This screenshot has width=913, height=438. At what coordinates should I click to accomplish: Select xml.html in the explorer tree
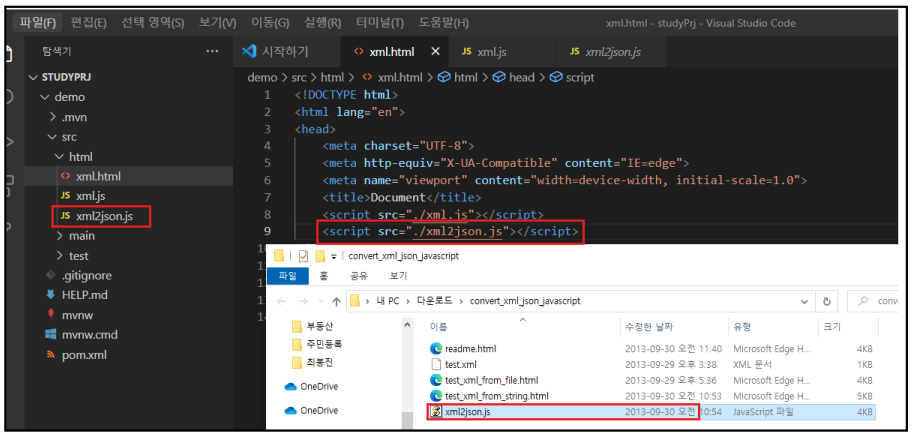click(x=128, y=176)
